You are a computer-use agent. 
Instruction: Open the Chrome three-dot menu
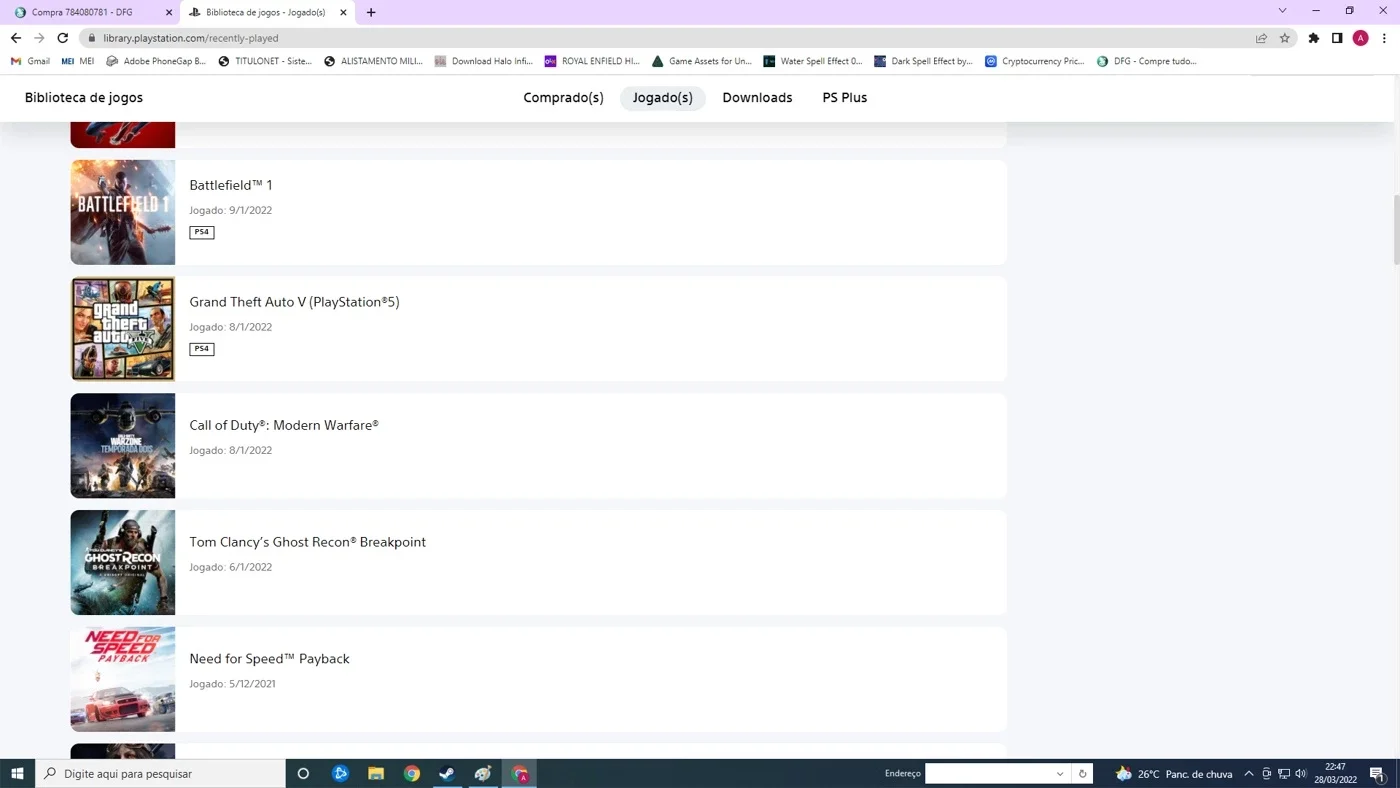click(x=1385, y=38)
